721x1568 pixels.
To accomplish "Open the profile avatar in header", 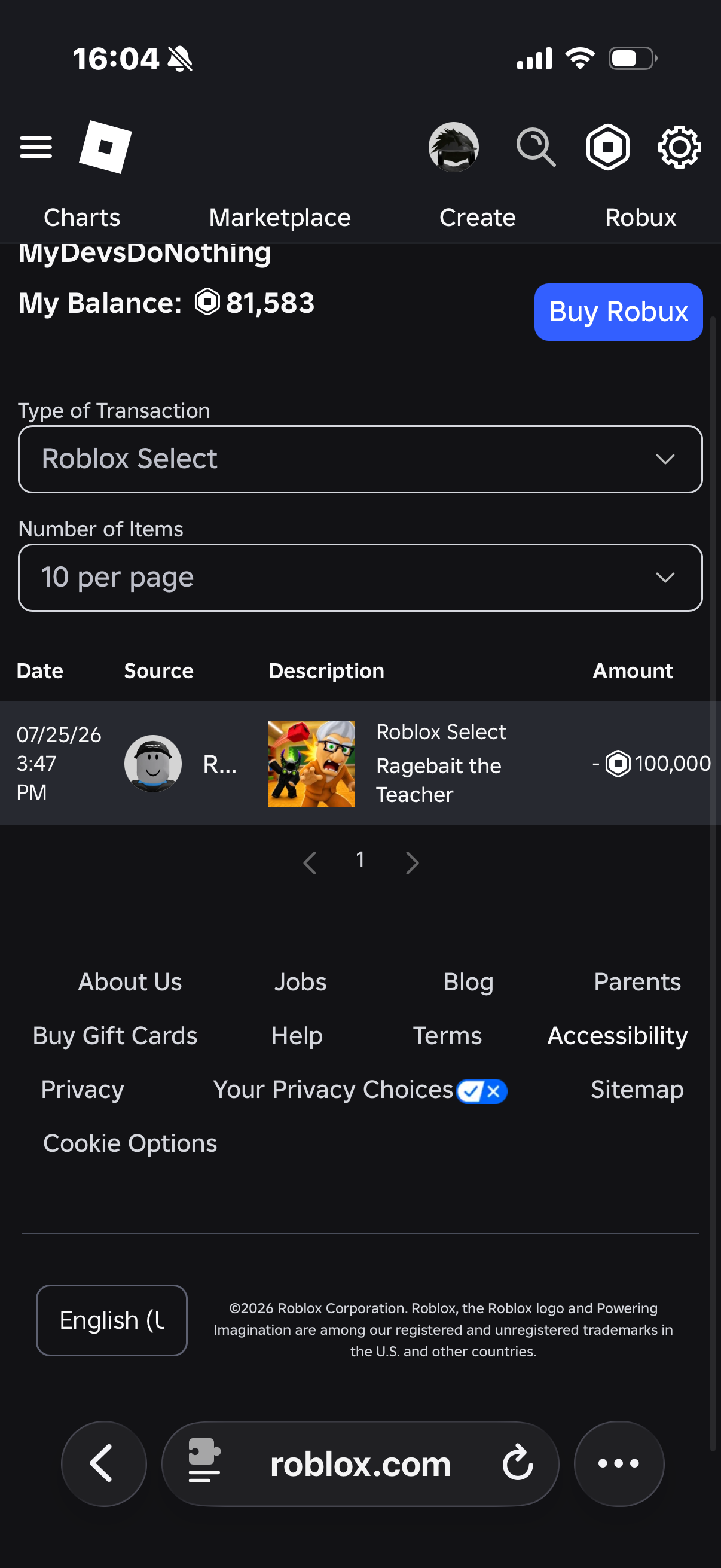I will [453, 147].
